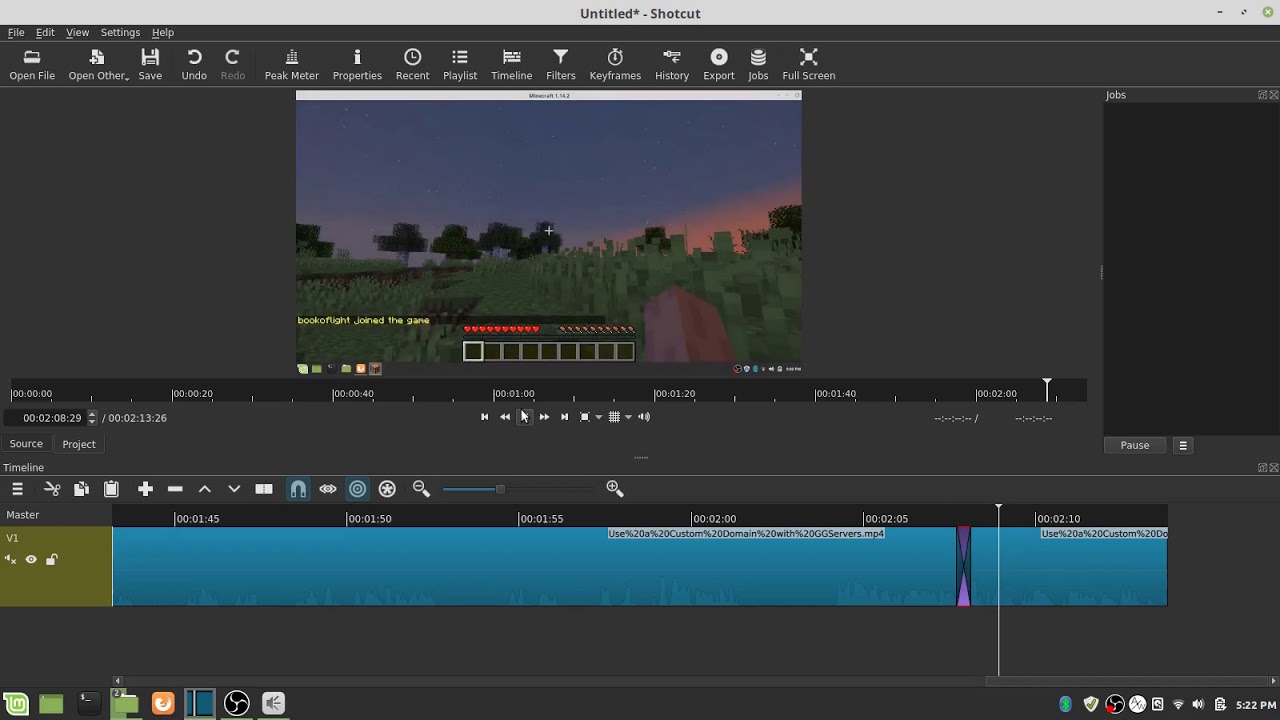Click the Pause button in Jobs
This screenshot has height=720, width=1280.
1135,445
